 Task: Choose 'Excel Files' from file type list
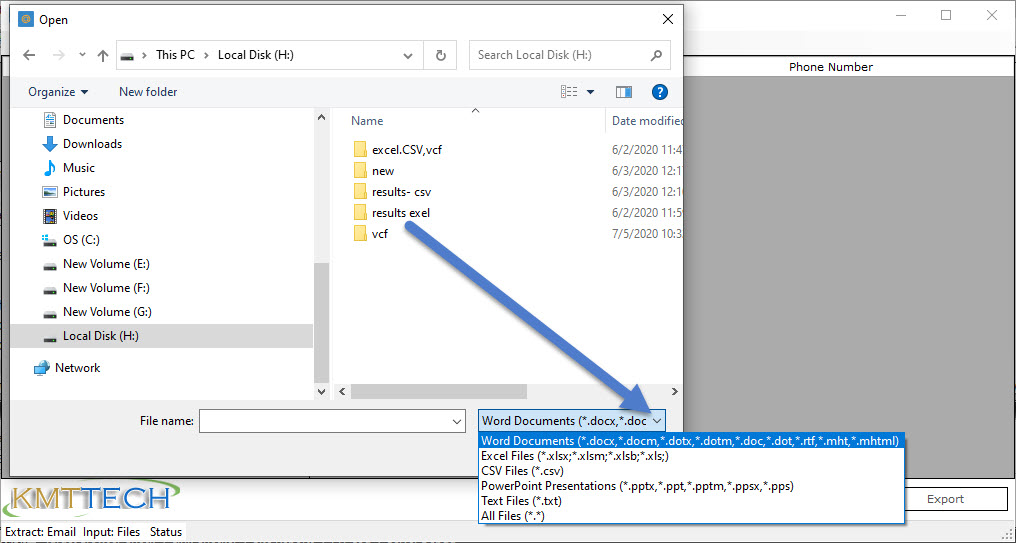coord(574,456)
